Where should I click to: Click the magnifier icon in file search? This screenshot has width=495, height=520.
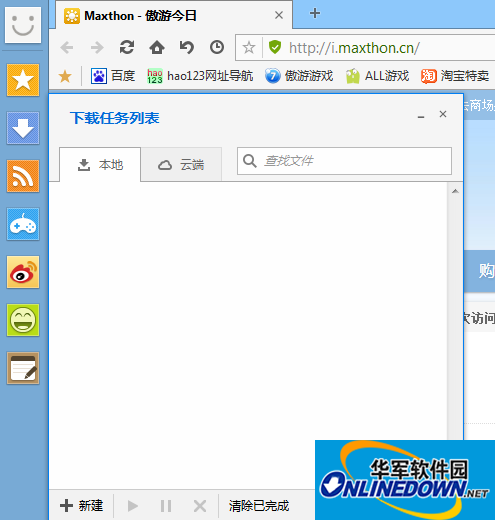[250, 161]
